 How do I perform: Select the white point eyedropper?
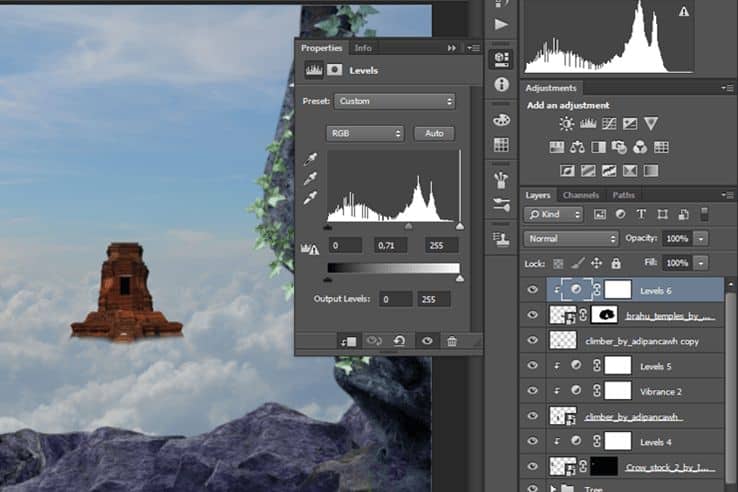point(310,198)
